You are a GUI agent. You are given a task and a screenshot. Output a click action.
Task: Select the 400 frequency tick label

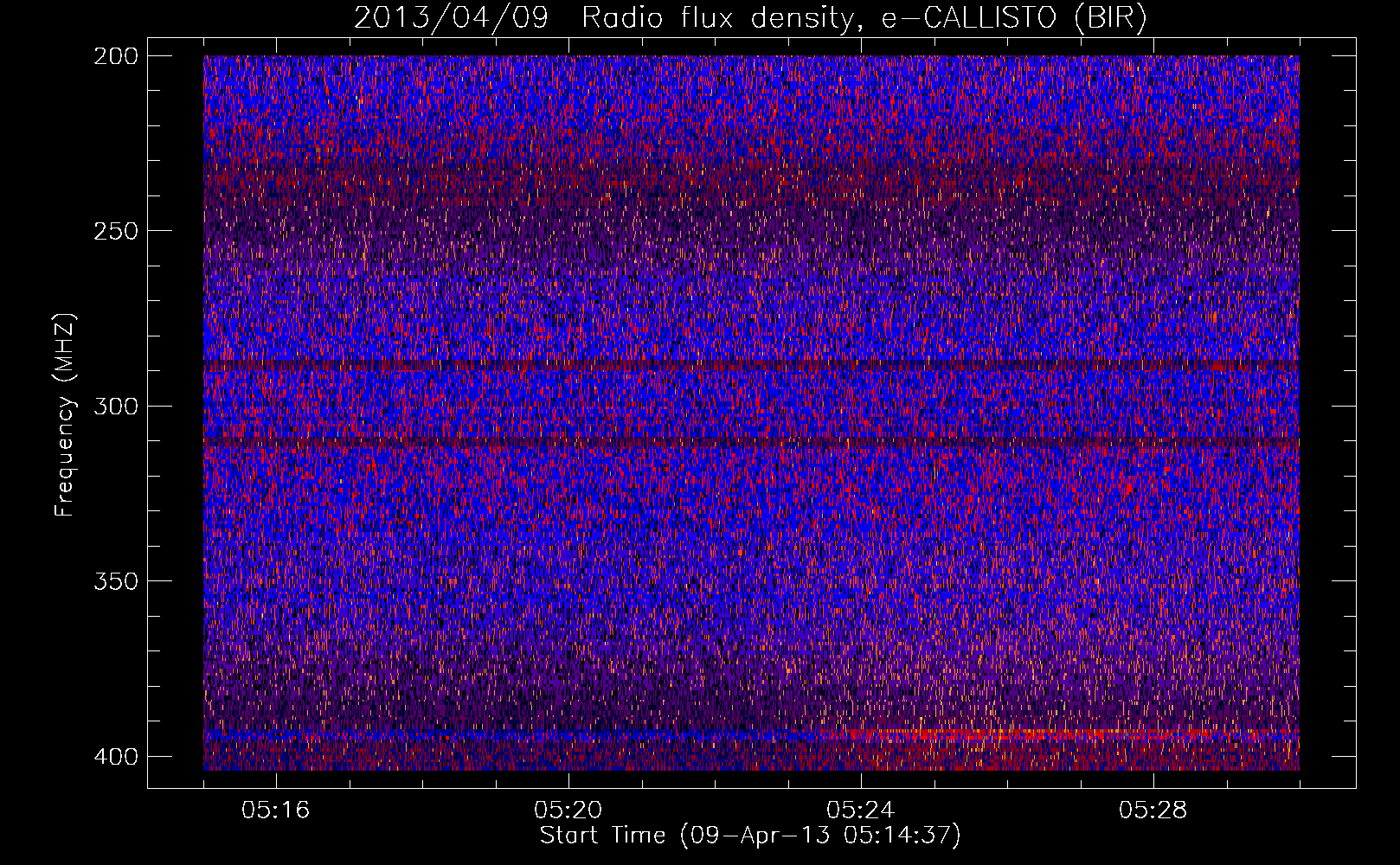click(x=115, y=756)
